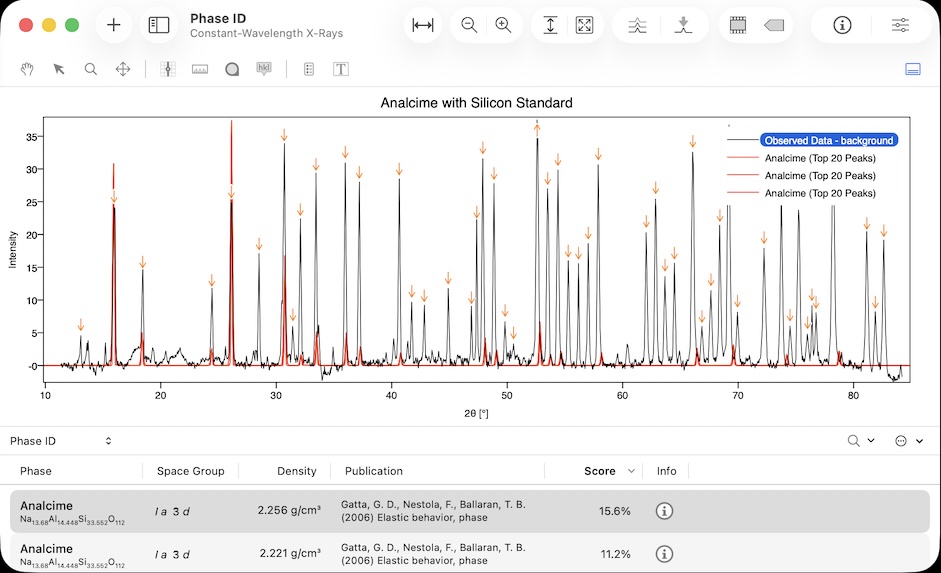Screen dimensions: 941x573
Task: Select the arrow pointer tool
Action: point(59,69)
